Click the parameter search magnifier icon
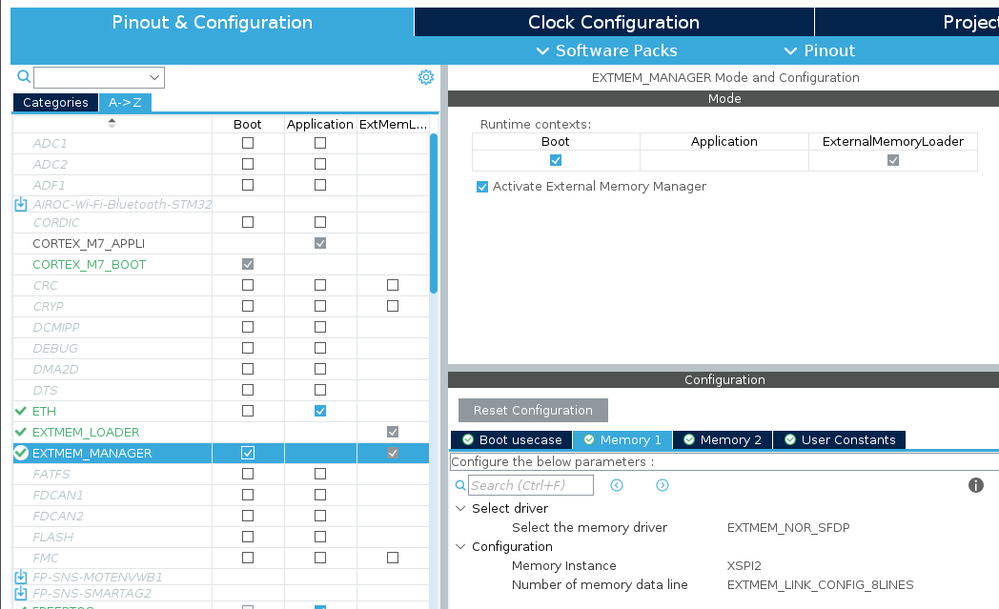999x609 pixels. pos(460,485)
